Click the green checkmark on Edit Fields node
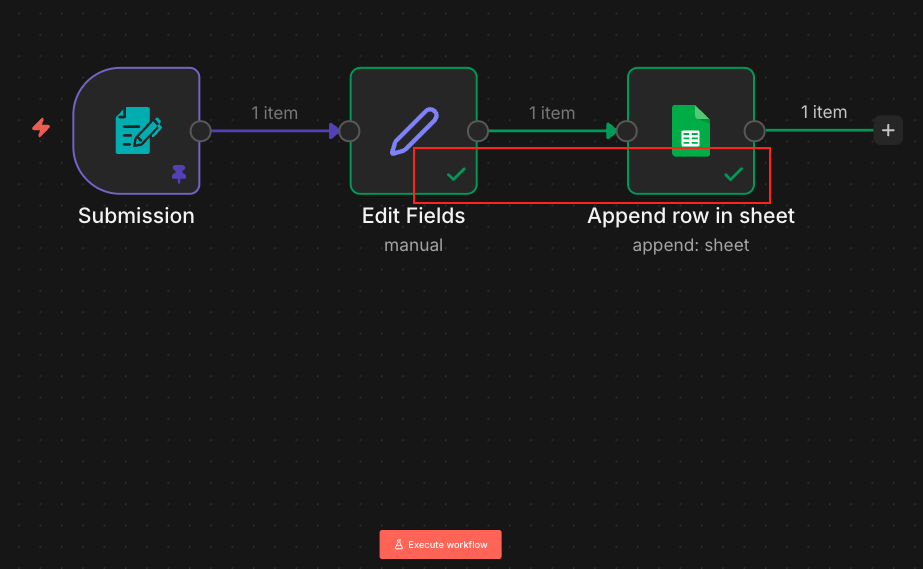 pyautogui.click(x=456, y=174)
